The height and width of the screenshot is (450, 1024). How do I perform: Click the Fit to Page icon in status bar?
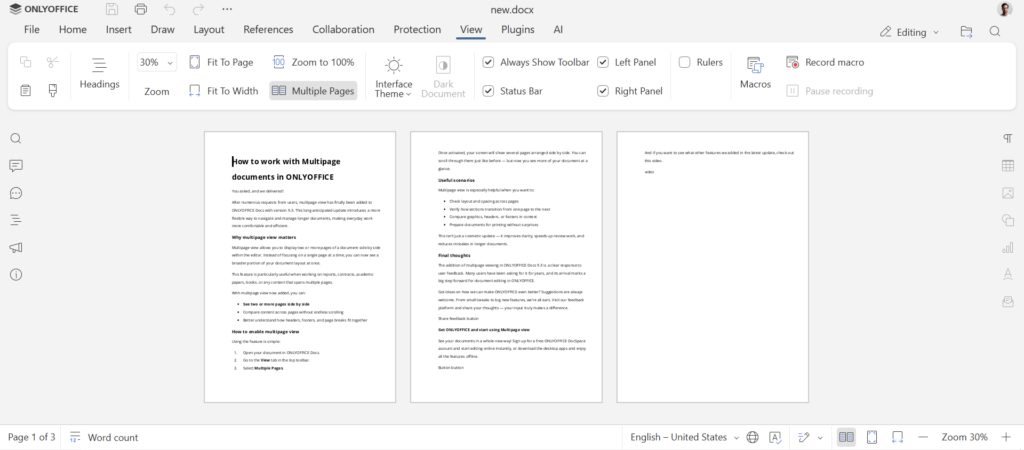pyautogui.click(x=872, y=438)
